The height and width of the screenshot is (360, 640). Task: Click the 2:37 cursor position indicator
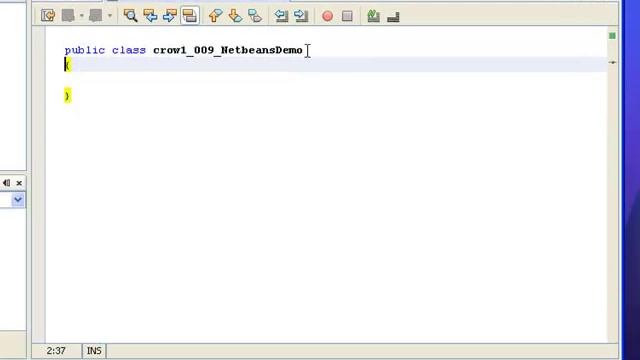point(56,351)
